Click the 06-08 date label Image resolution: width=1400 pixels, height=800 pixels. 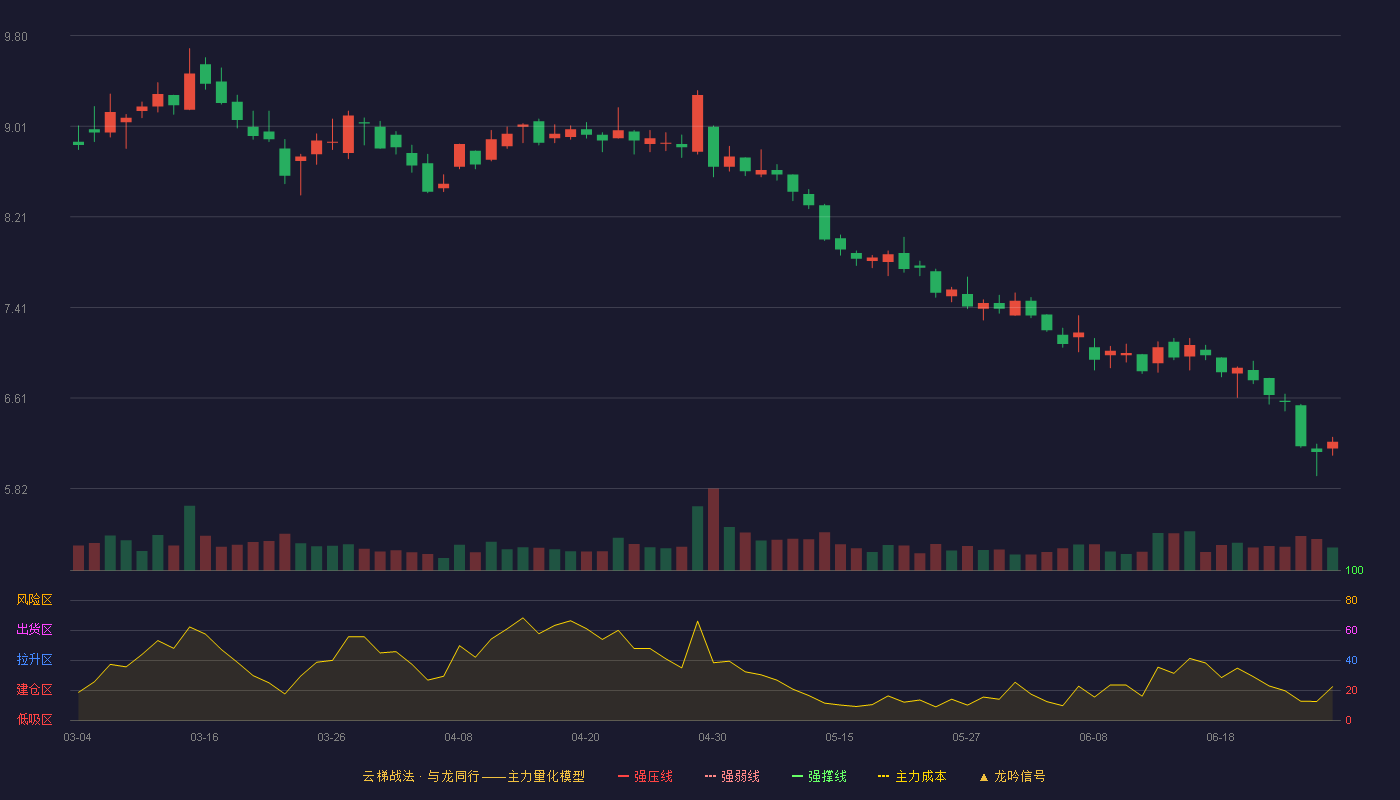[x=1093, y=737]
